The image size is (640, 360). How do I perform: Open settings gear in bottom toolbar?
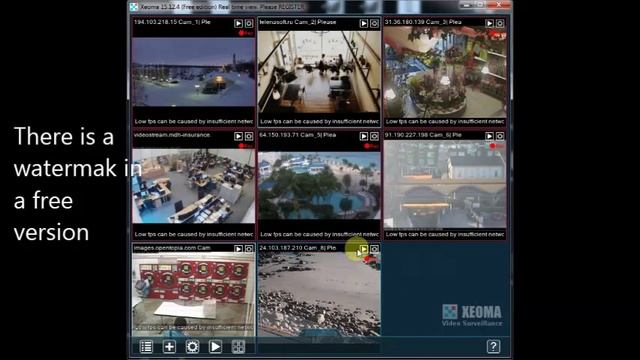coord(192,347)
